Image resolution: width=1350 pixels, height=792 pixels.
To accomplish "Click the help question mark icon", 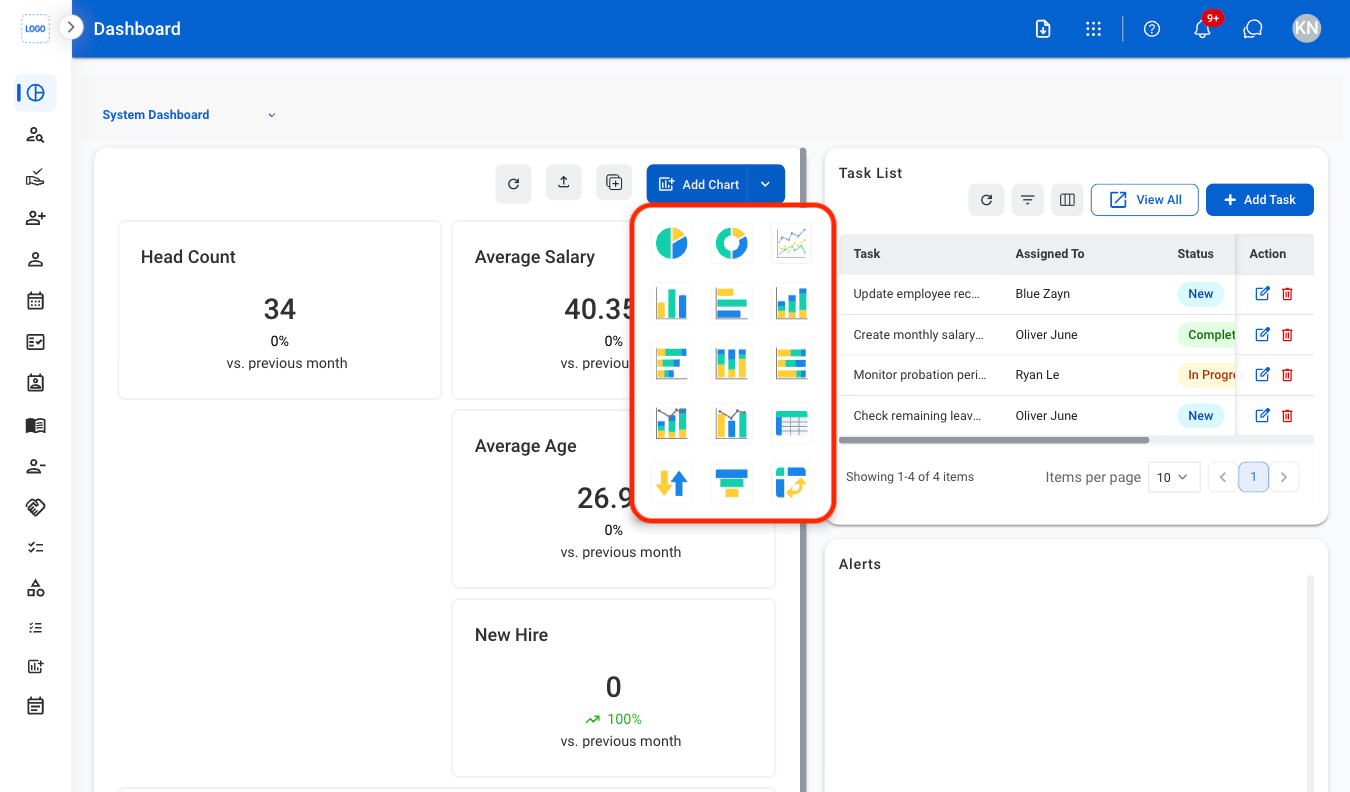I will click(1152, 29).
